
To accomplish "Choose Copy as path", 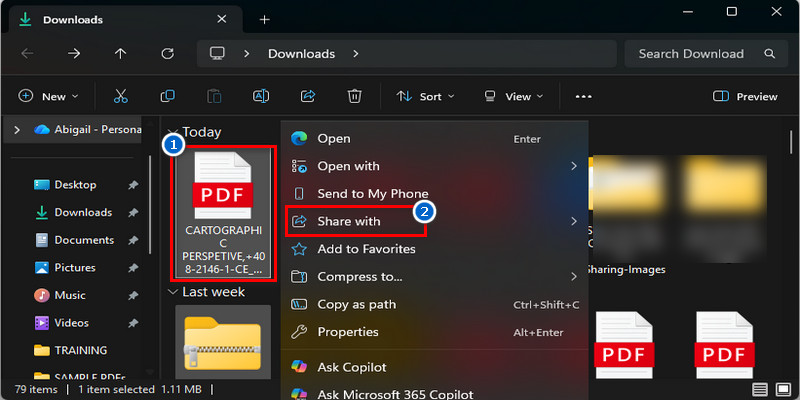I will (435, 304).
